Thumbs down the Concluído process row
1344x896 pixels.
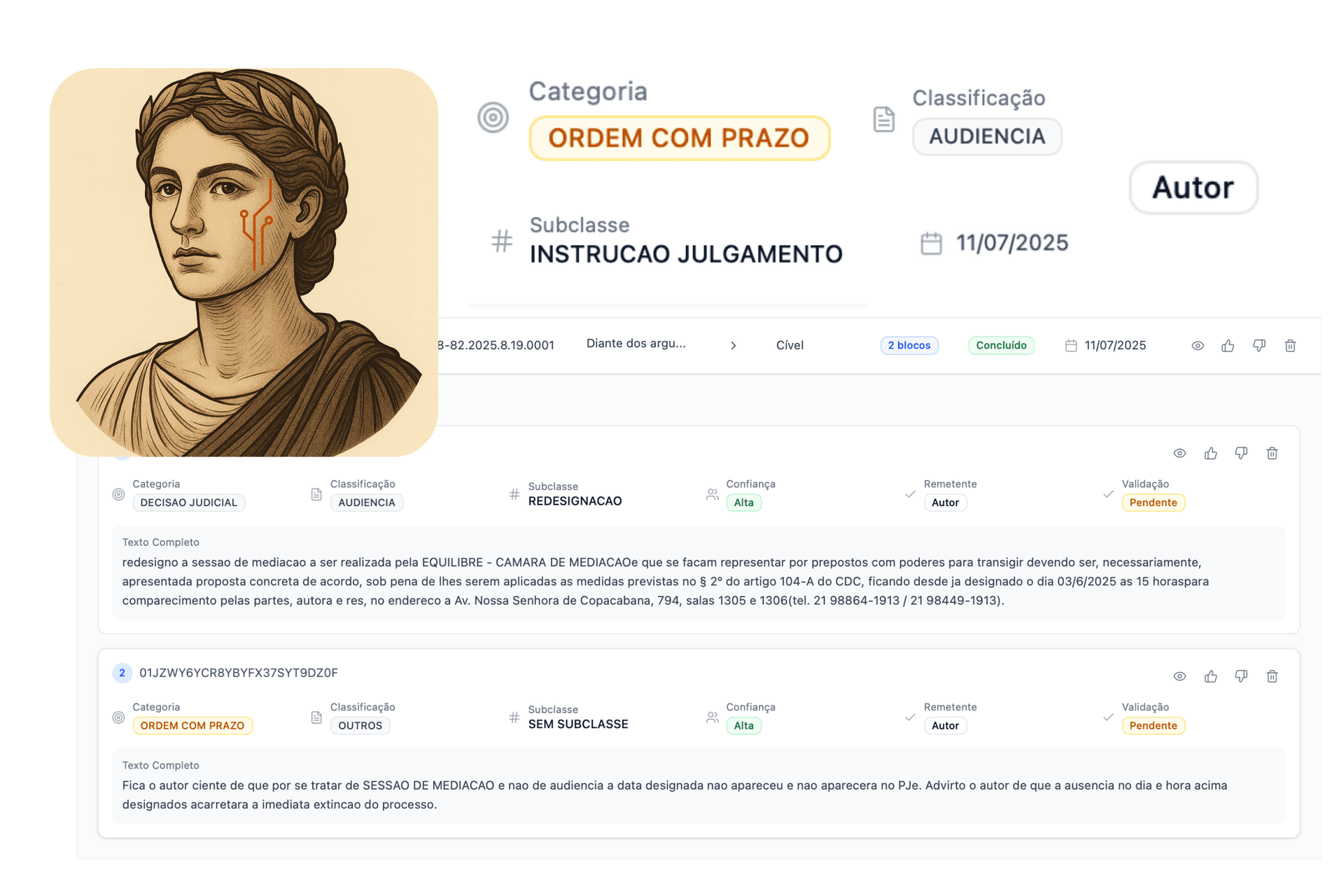pyautogui.click(x=1259, y=345)
